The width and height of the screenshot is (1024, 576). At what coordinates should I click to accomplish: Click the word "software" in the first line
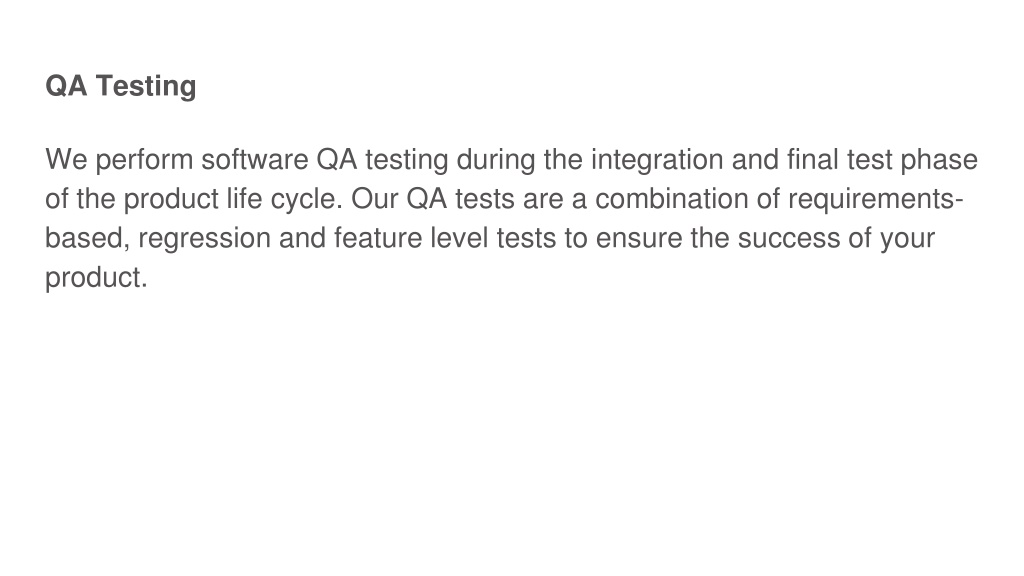point(255,159)
